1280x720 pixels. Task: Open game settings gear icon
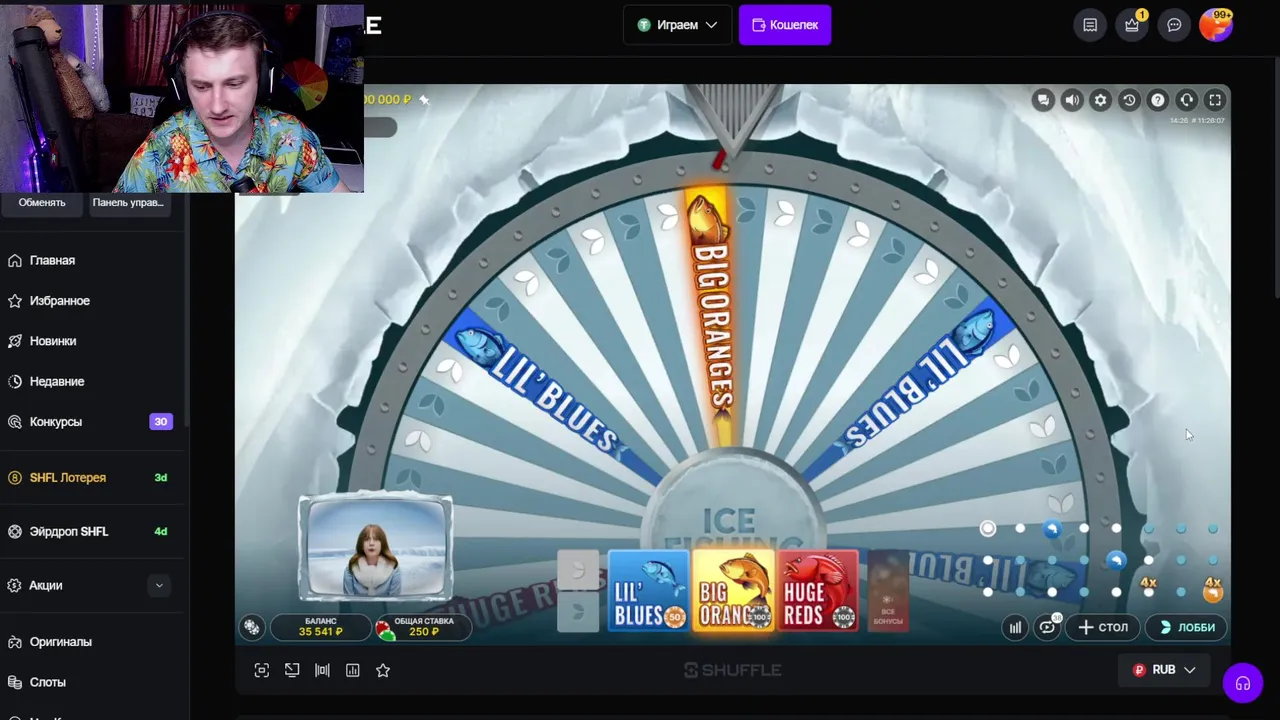pyautogui.click(x=1100, y=100)
